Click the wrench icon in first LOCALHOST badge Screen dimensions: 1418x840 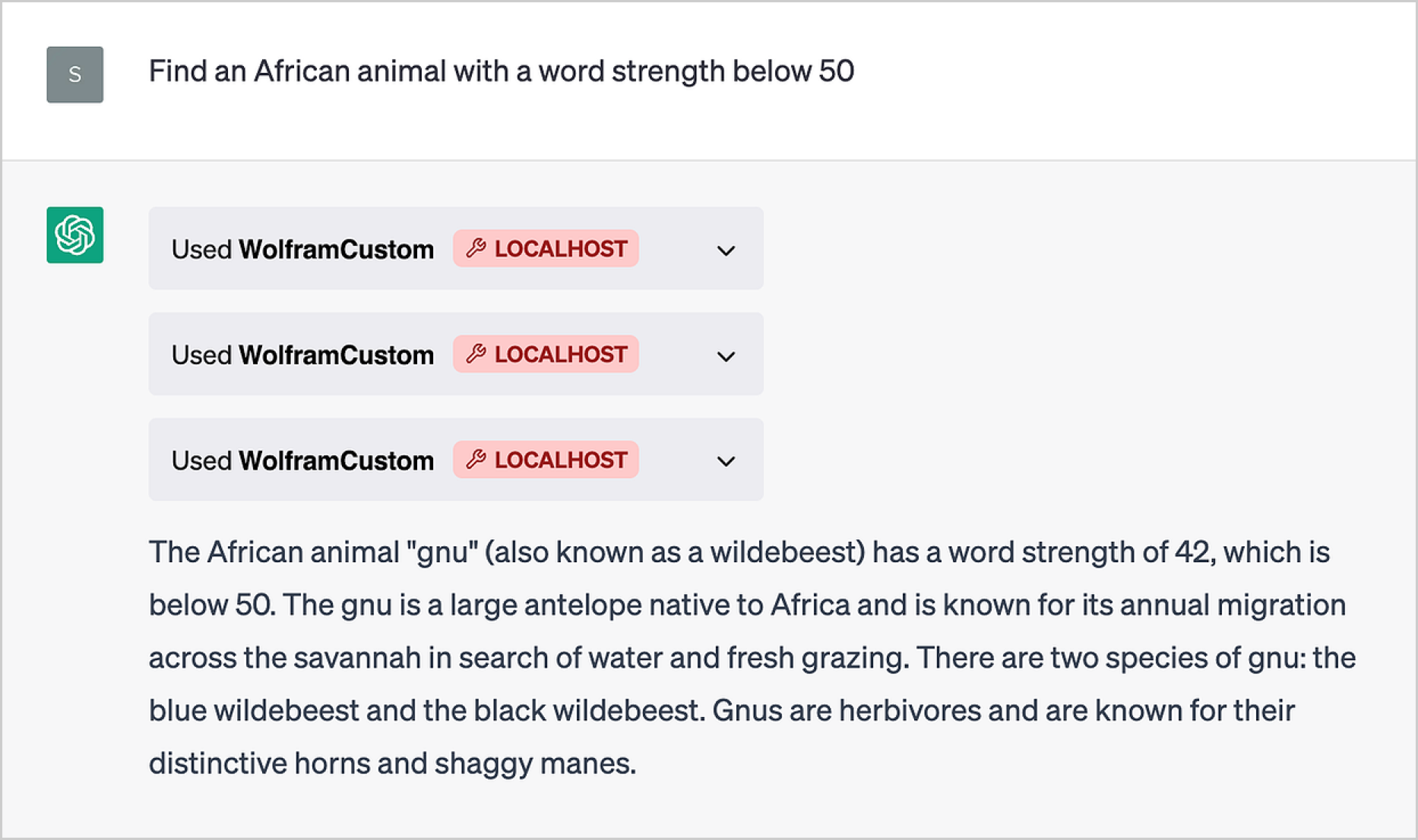(476, 248)
